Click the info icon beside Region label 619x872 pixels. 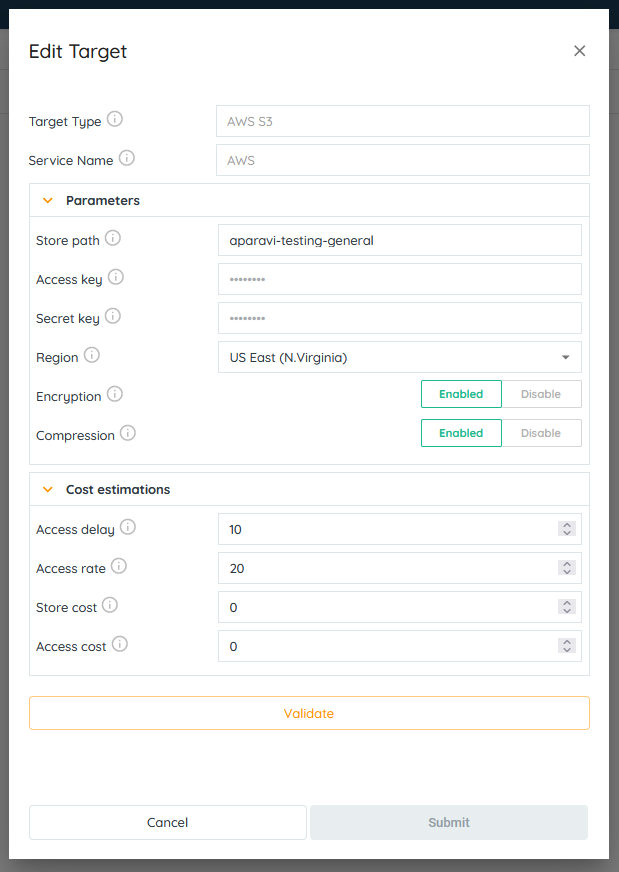click(92, 356)
